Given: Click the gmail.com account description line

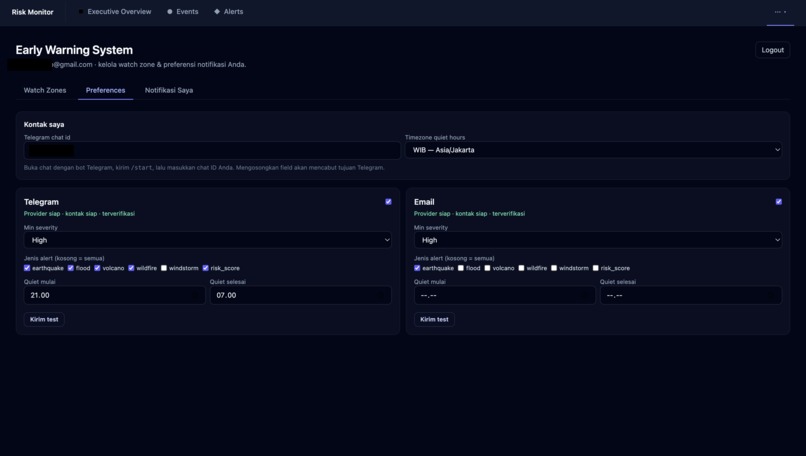Looking at the screenshot, I should coord(149,64).
